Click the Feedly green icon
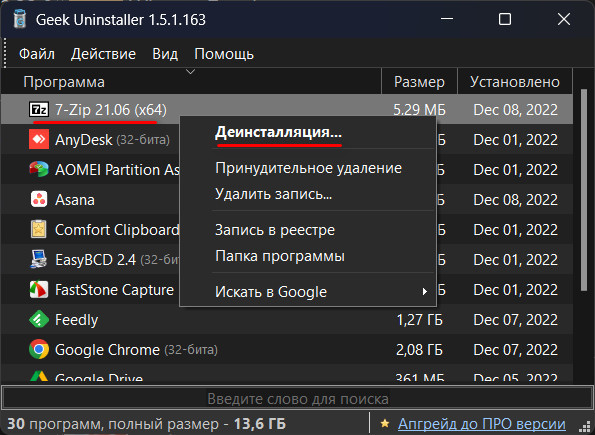 (x=39, y=319)
